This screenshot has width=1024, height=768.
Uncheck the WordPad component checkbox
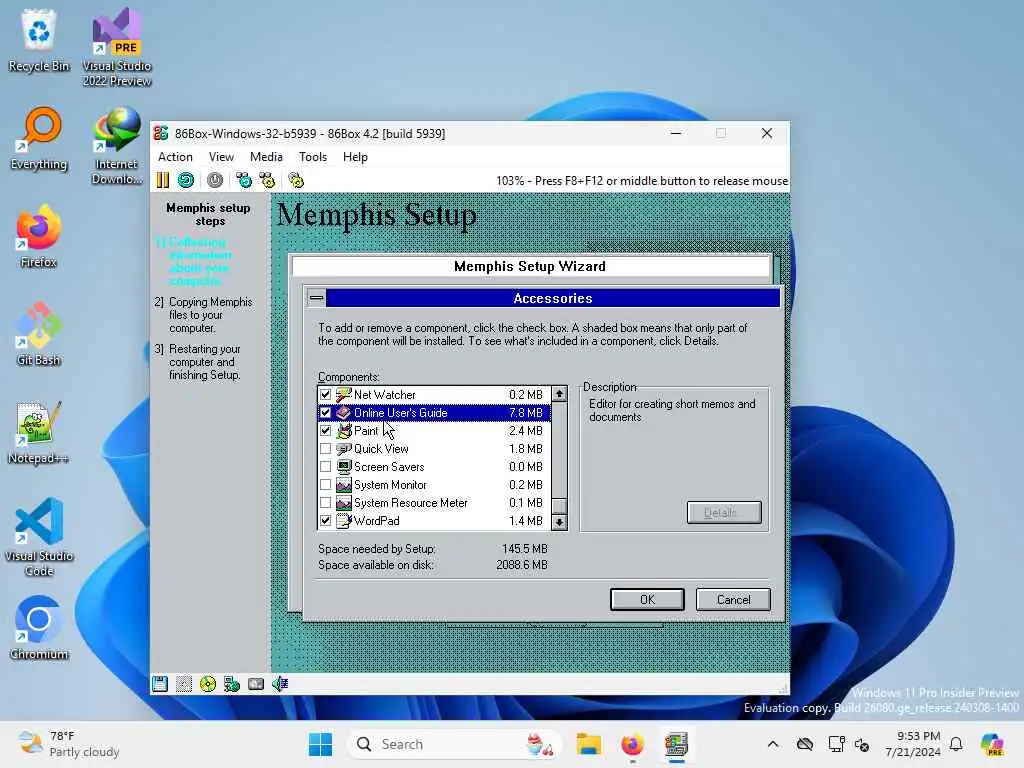[x=325, y=521]
